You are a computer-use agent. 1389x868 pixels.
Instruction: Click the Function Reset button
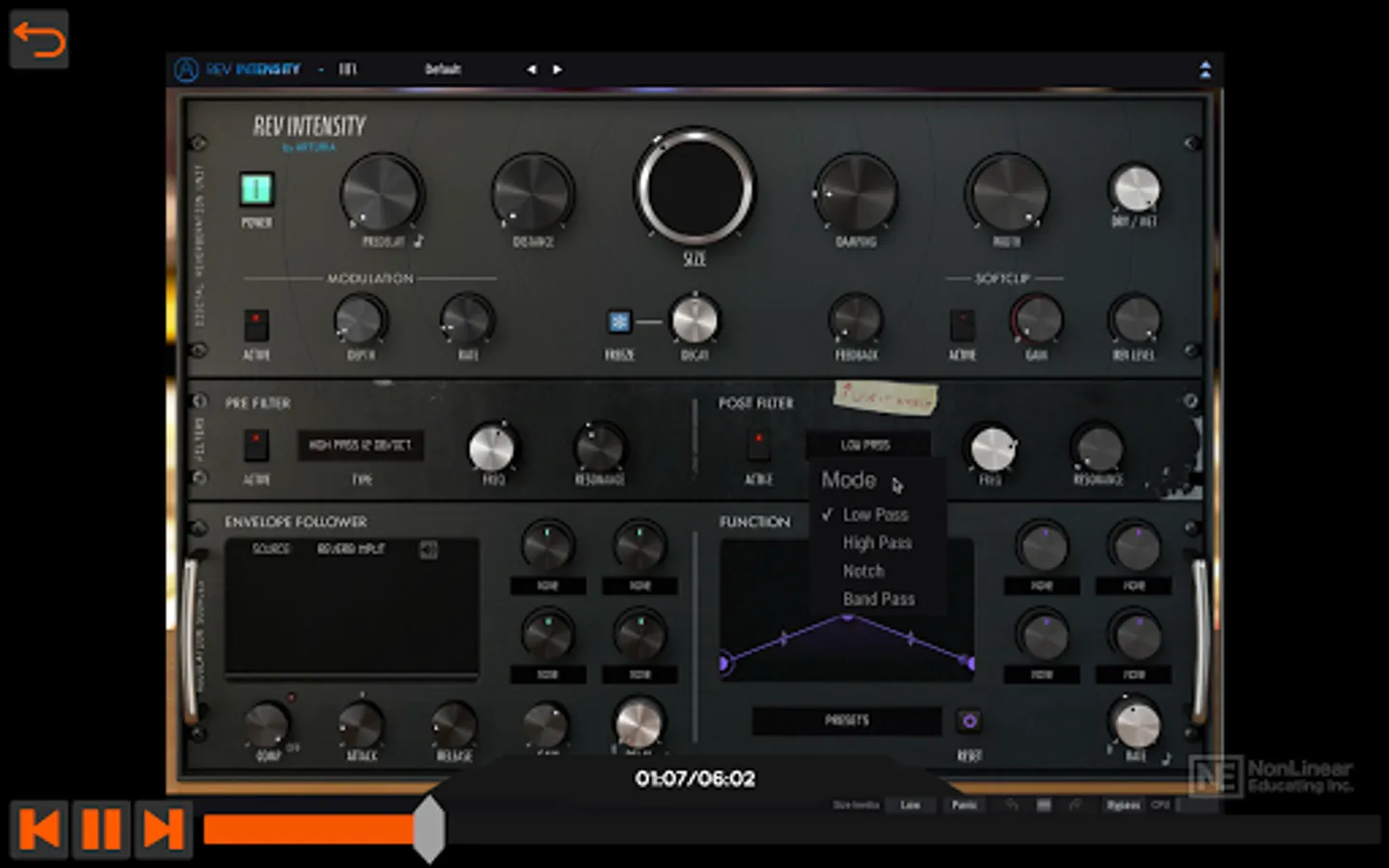point(968,720)
